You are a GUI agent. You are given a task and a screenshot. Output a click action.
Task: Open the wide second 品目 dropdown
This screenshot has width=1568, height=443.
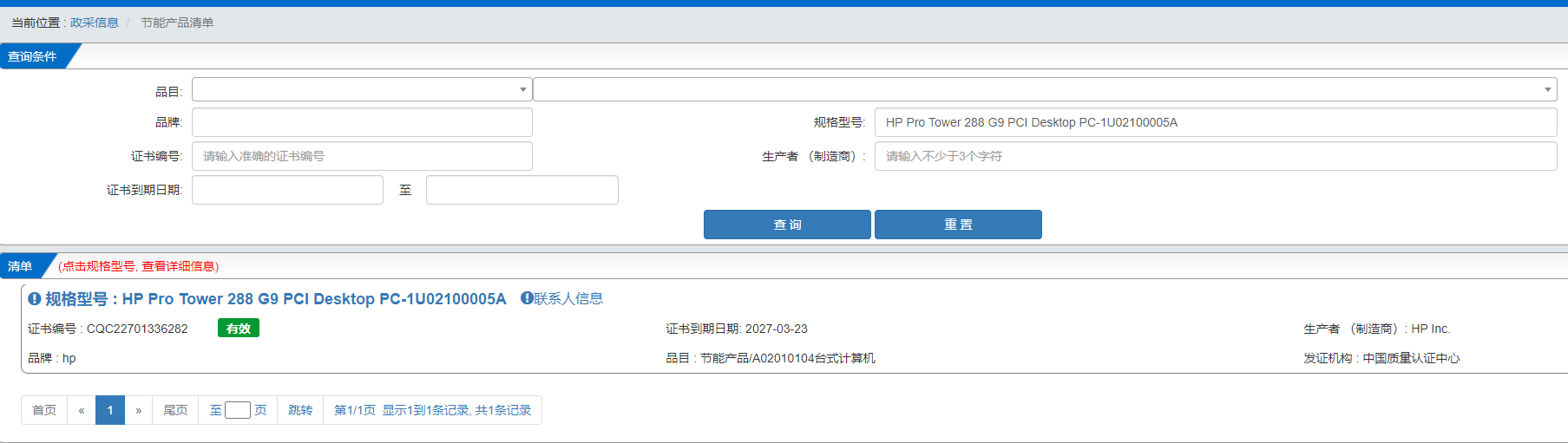(x=1045, y=89)
